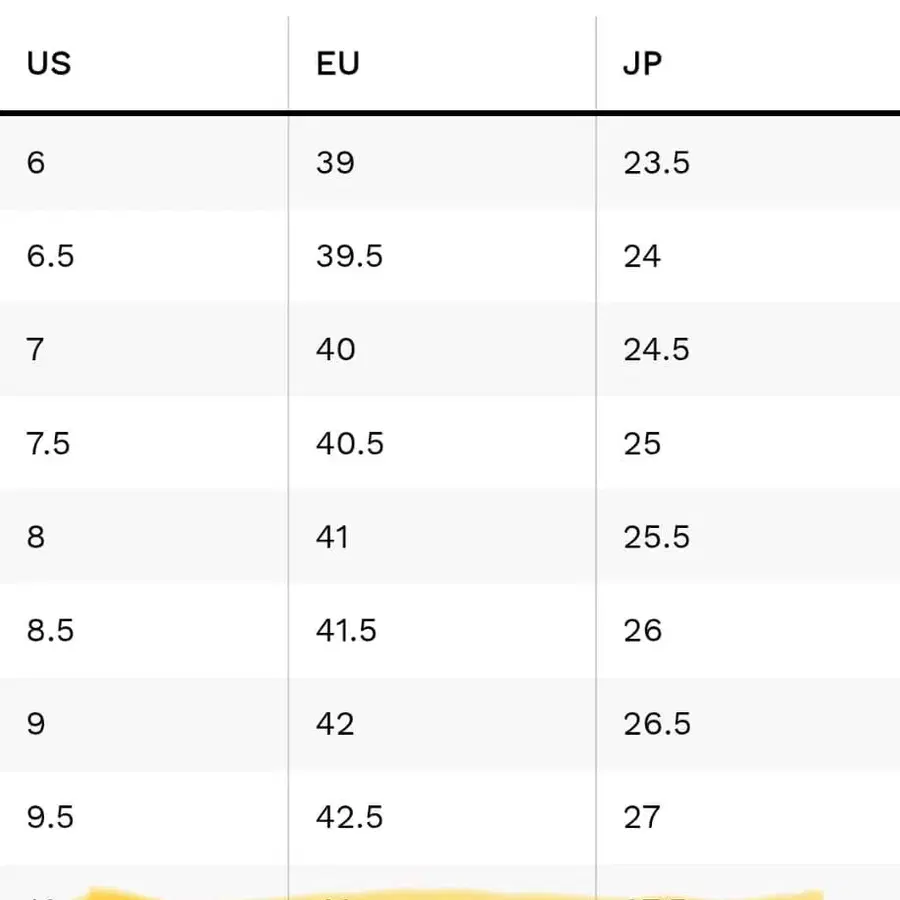Click the JP 23.5 size cell
The width and height of the screenshot is (900, 900).
tap(656, 162)
